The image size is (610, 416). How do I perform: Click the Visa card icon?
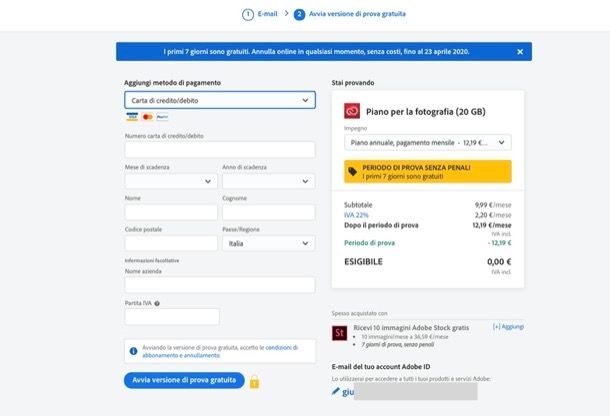pyautogui.click(x=132, y=117)
